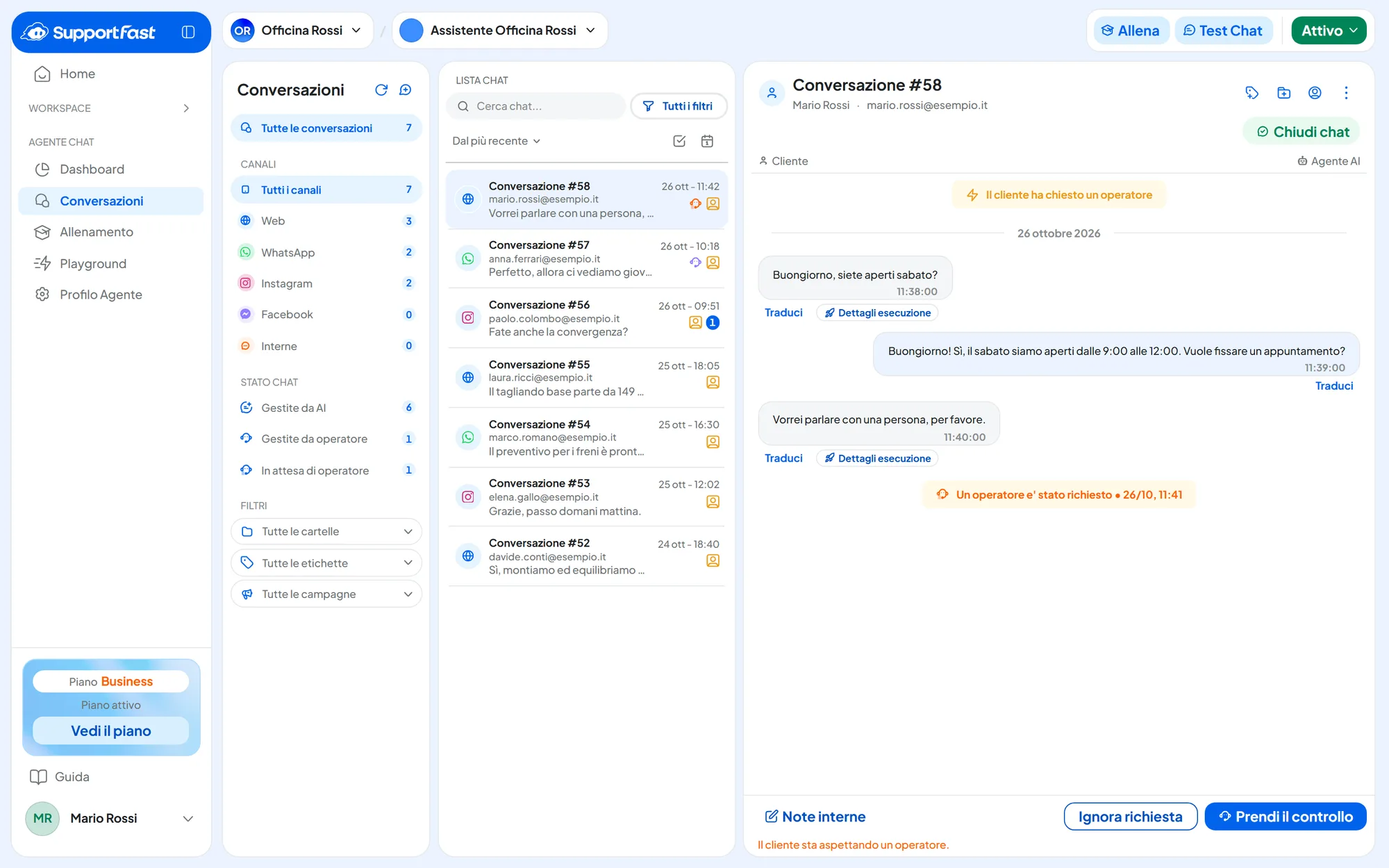The image size is (1389, 868).
Task: Start a new chat via plus bubble icon
Action: [406, 90]
